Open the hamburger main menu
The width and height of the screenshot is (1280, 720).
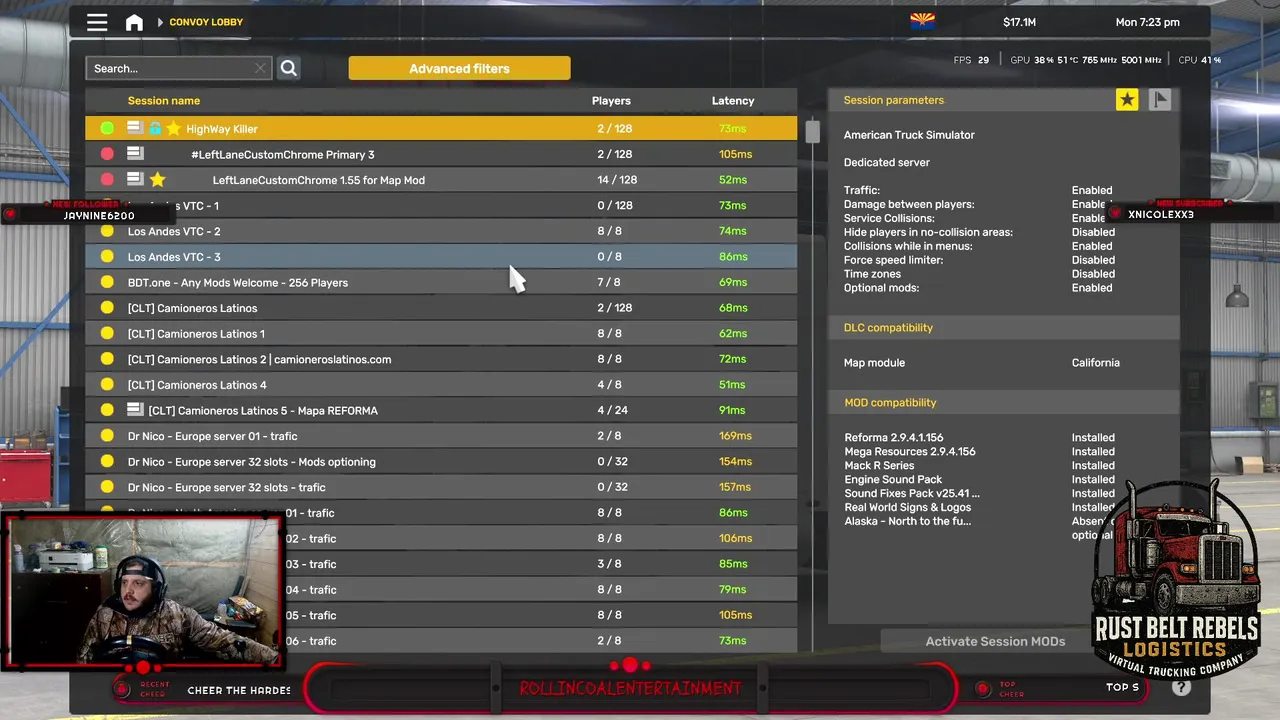(97, 22)
